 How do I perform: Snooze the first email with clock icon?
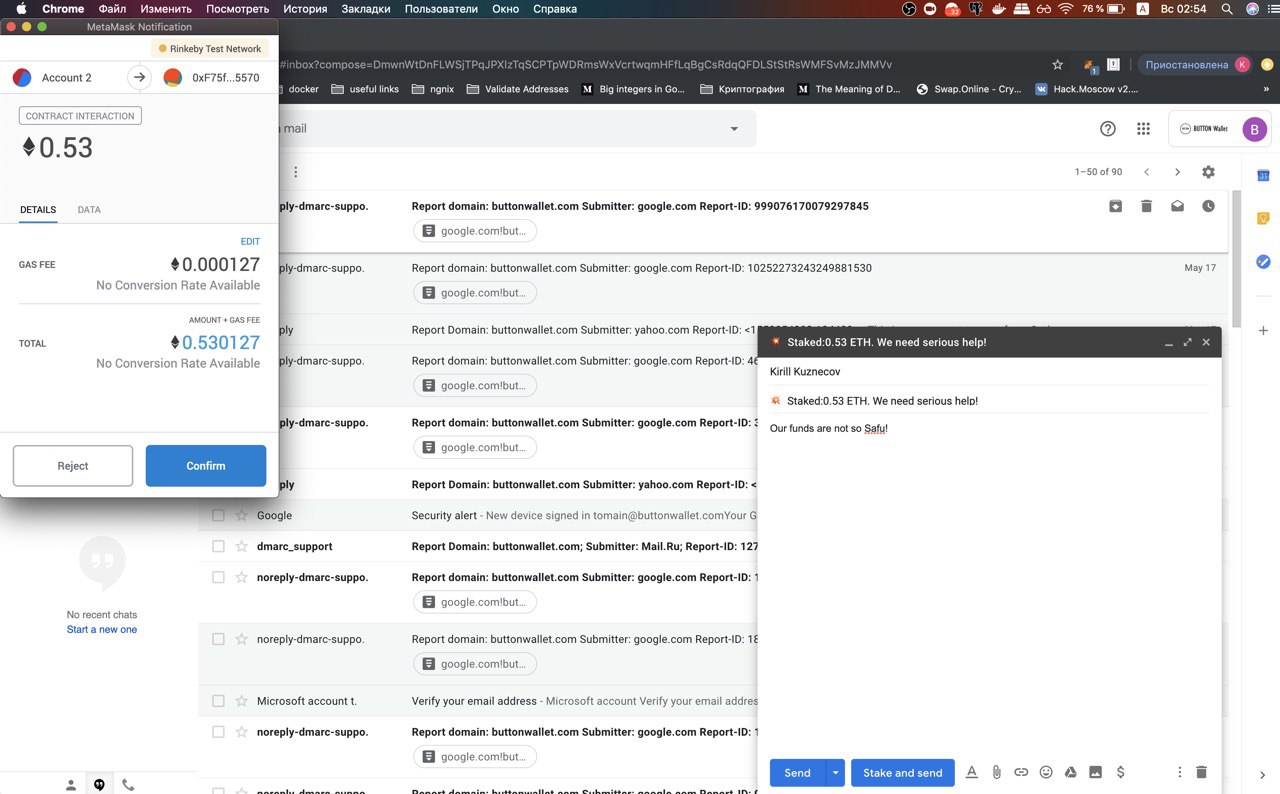tap(1208, 206)
